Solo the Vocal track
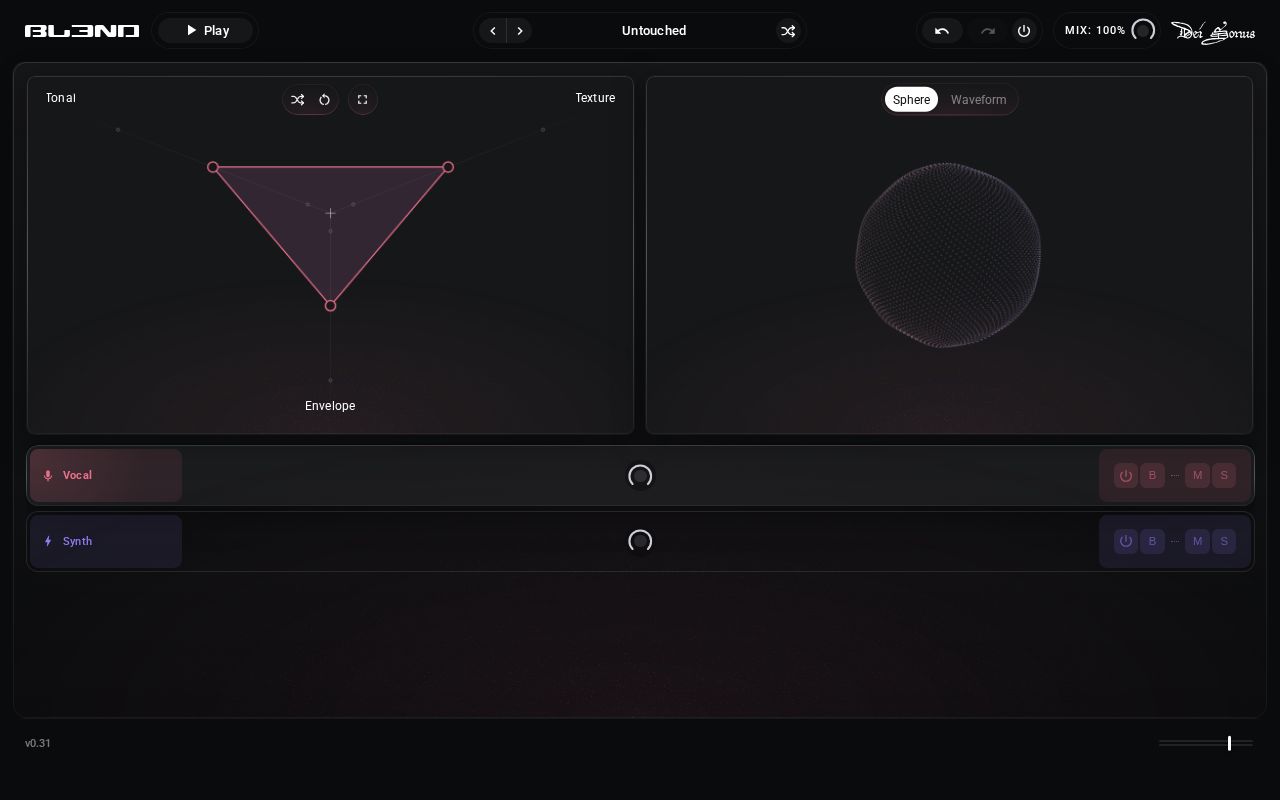 pos(1224,476)
